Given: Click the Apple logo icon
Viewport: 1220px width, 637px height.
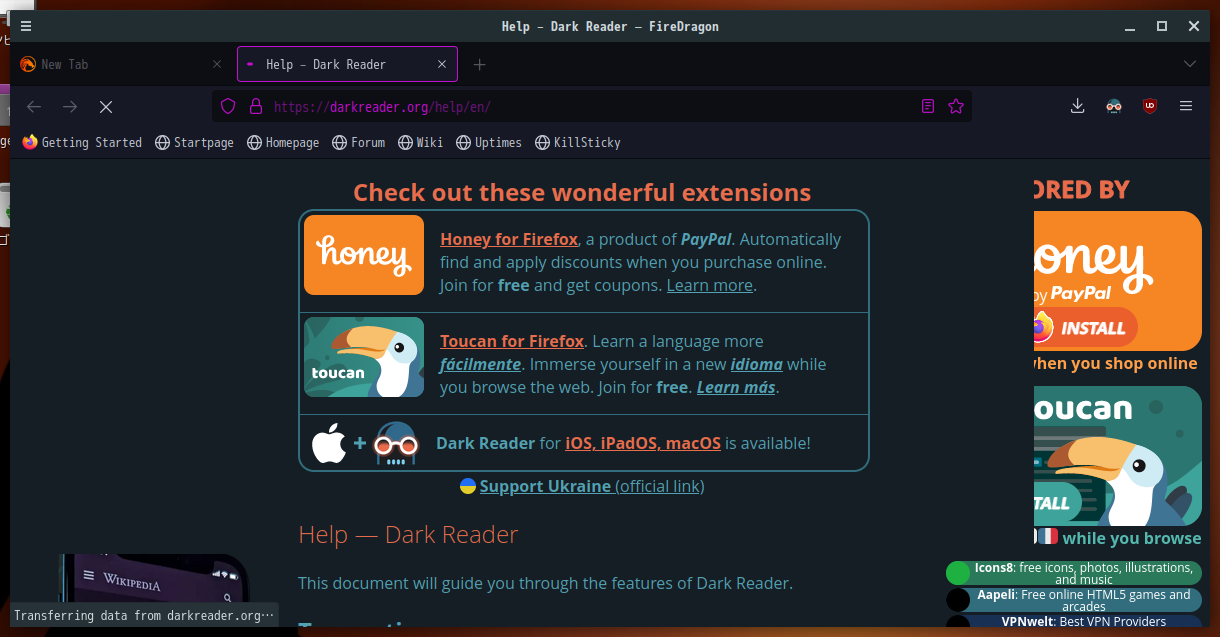Looking at the screenshot, I should tap(329, 443).
